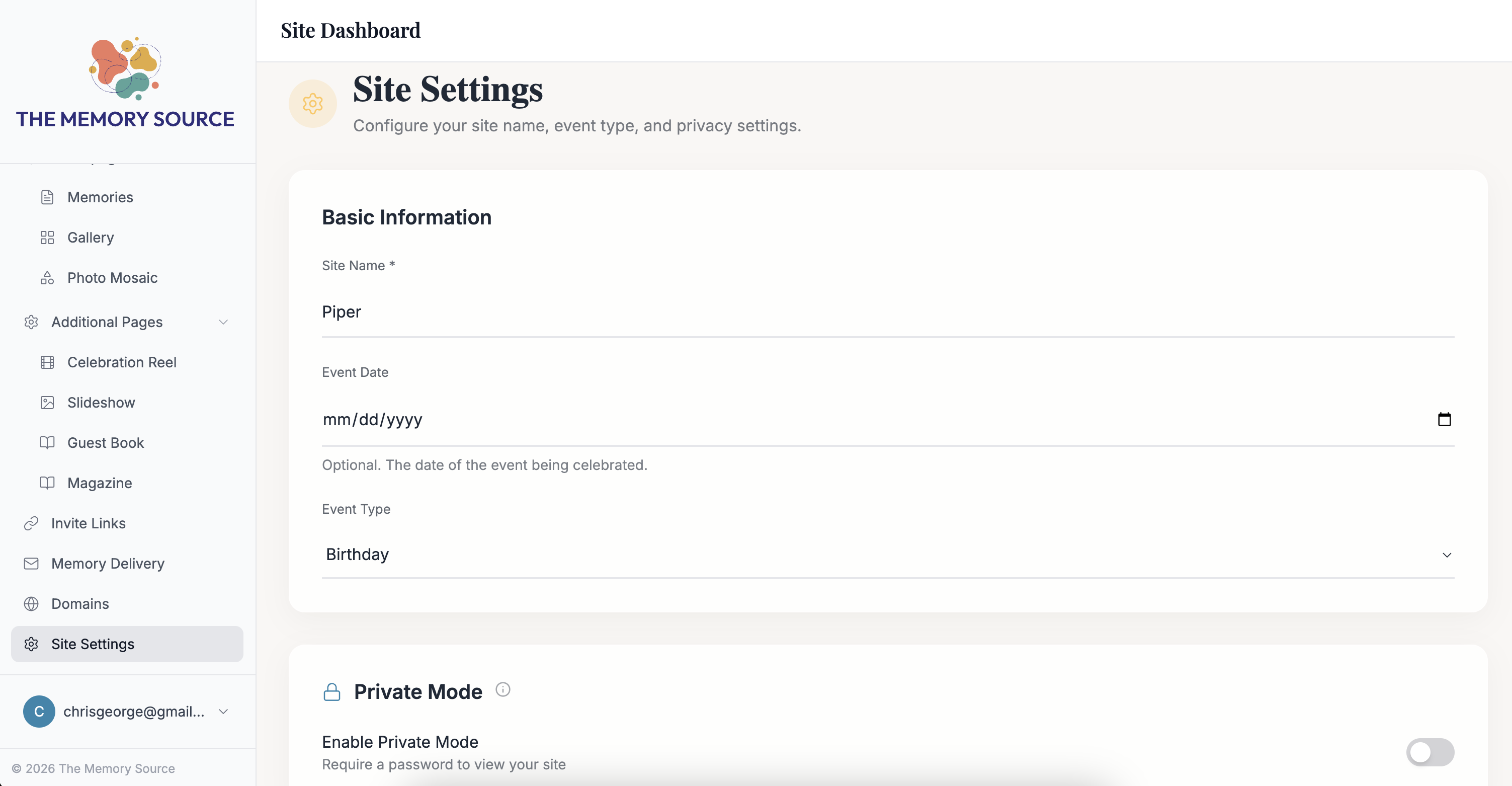This screenshot has height=786, width=1512.
Task: Select the Gallery grid icon
Action: 47,238
